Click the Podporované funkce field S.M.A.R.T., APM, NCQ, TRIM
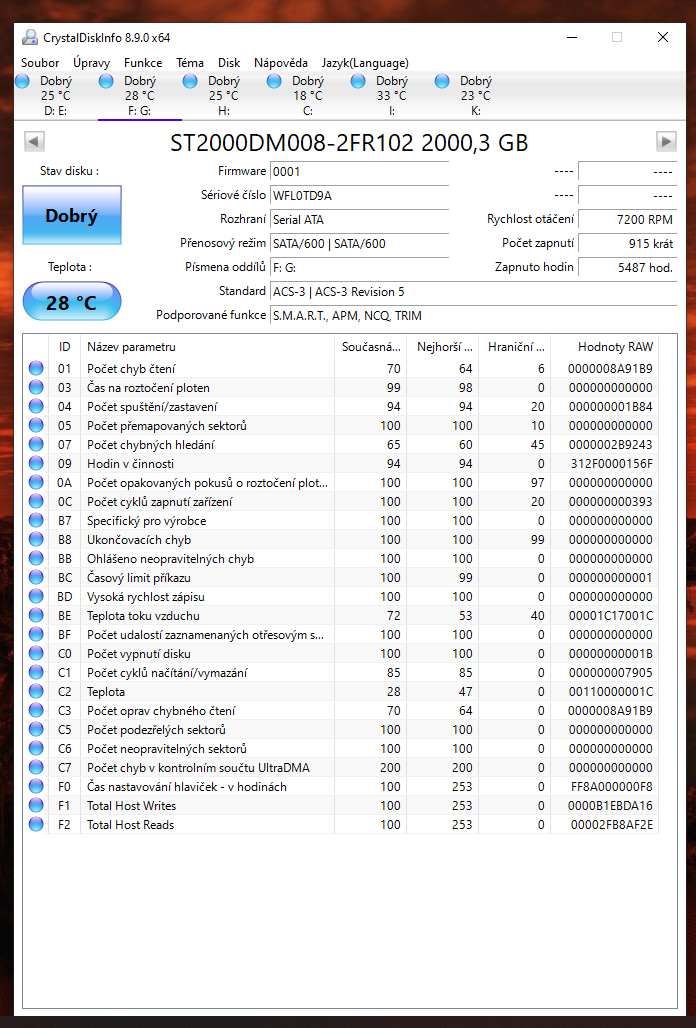Screen dimensions: 696x1028 (x=473, y=315)
